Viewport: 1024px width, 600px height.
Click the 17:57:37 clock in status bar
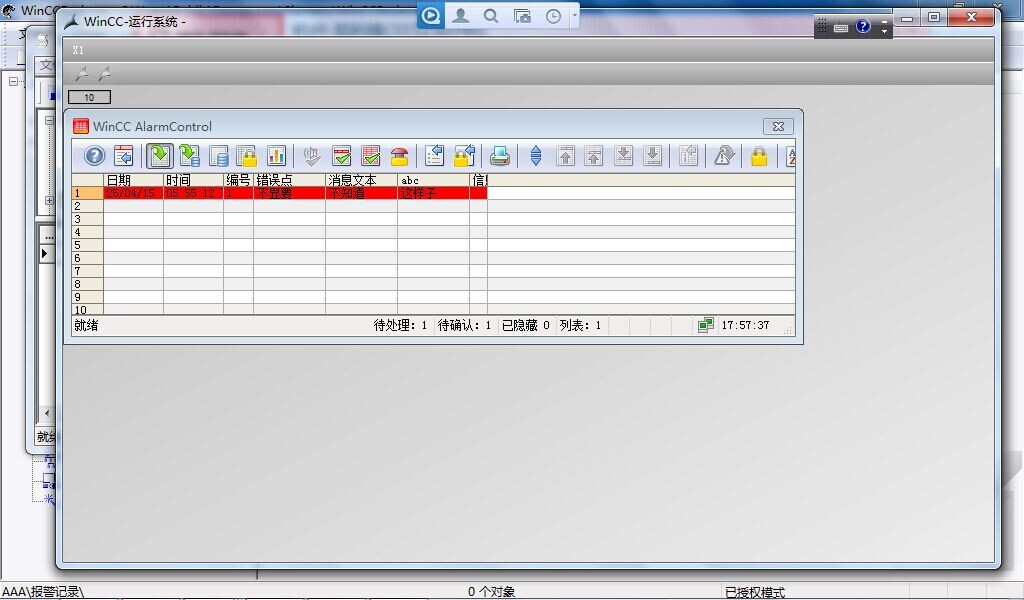tap(745, 325)
